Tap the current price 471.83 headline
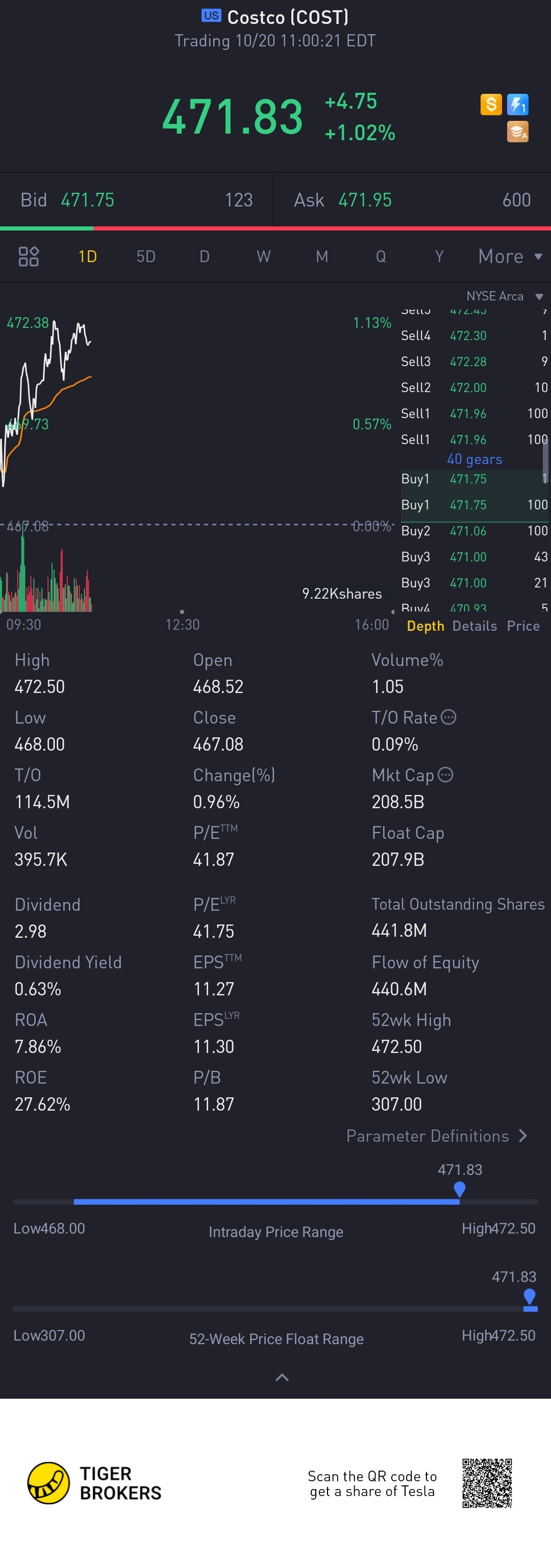 pyautogui.click(x=233, y=117)
